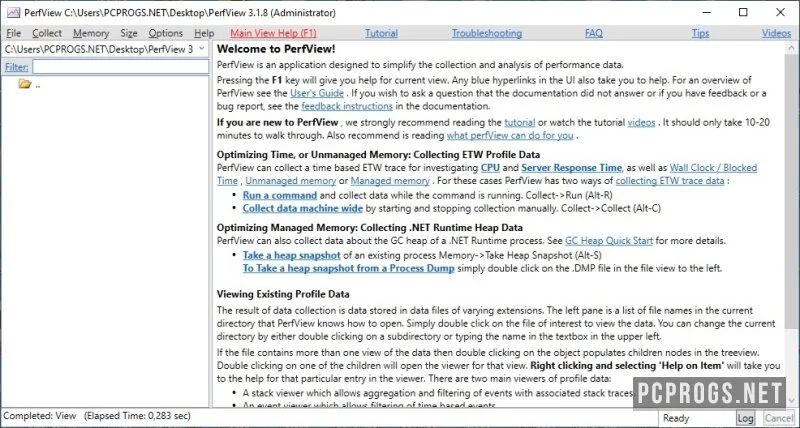The width and height of the screenshot is (800, 428).
Task: Open the Collect menu
Action: (x=47, y=33)
